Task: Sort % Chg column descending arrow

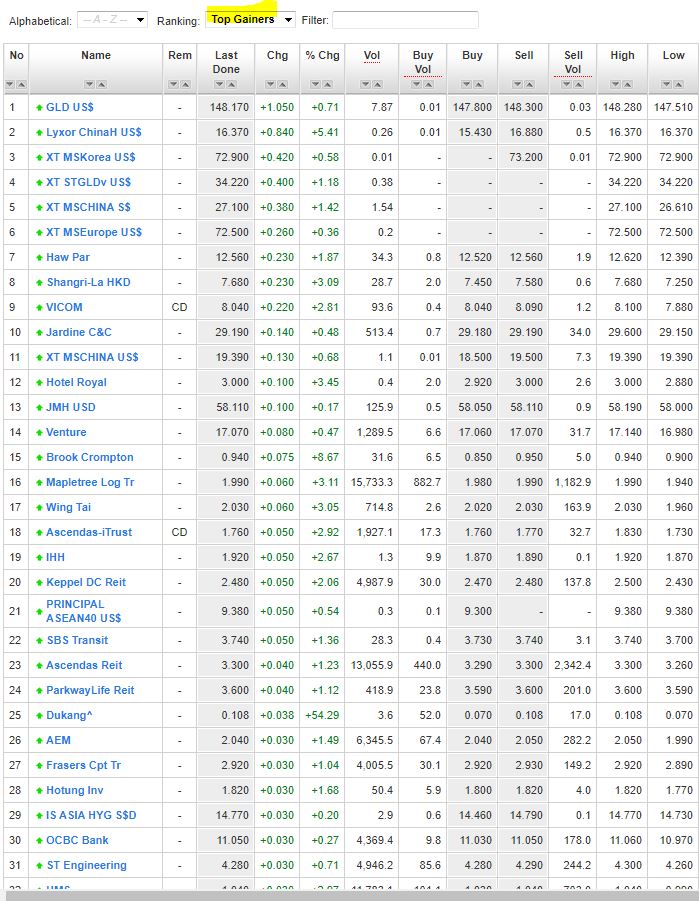Action: point(316,84)
